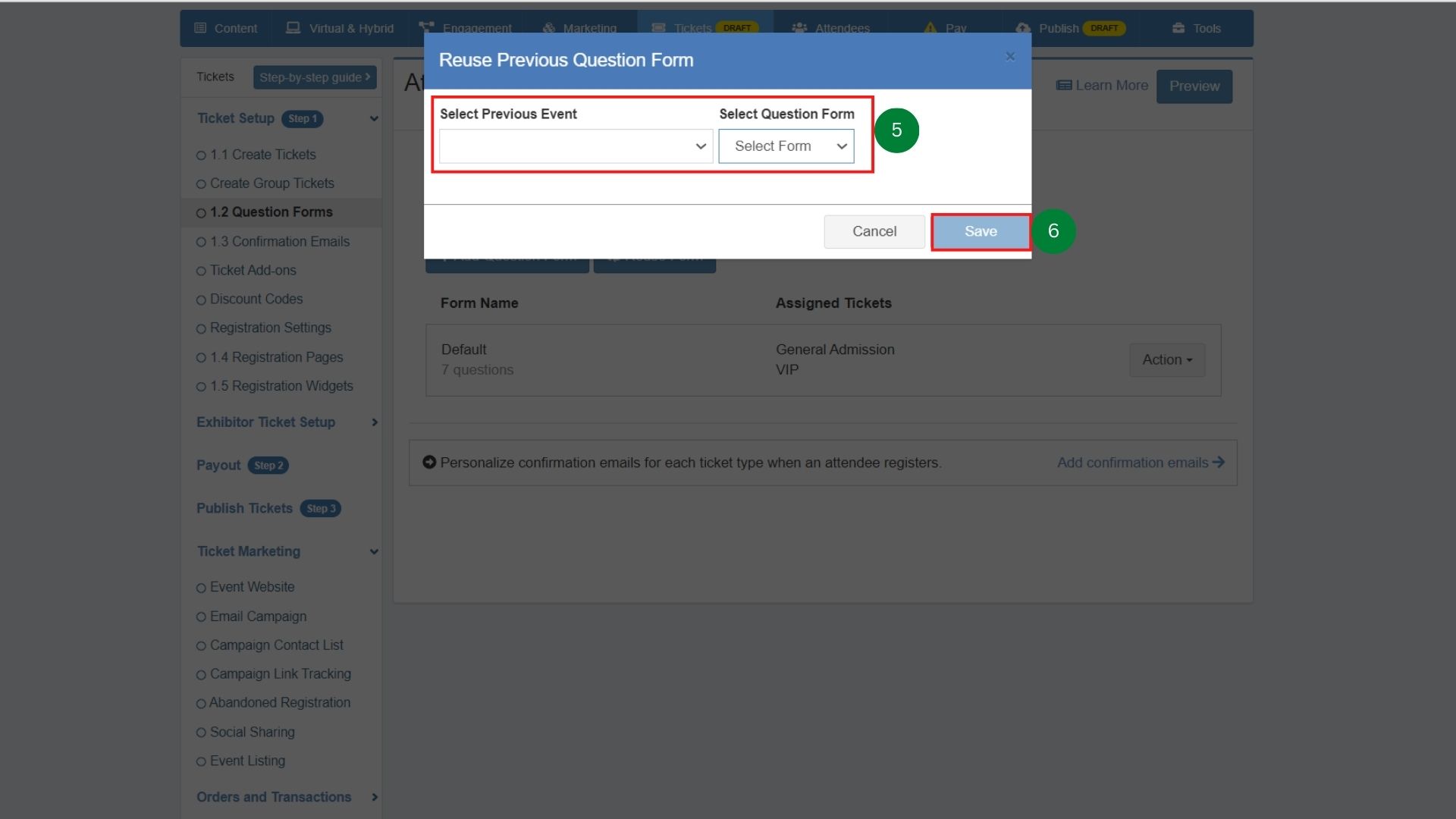Click the Discount Codes status circle
This screenshot has width=1456, height=819.
coord(201,300)
